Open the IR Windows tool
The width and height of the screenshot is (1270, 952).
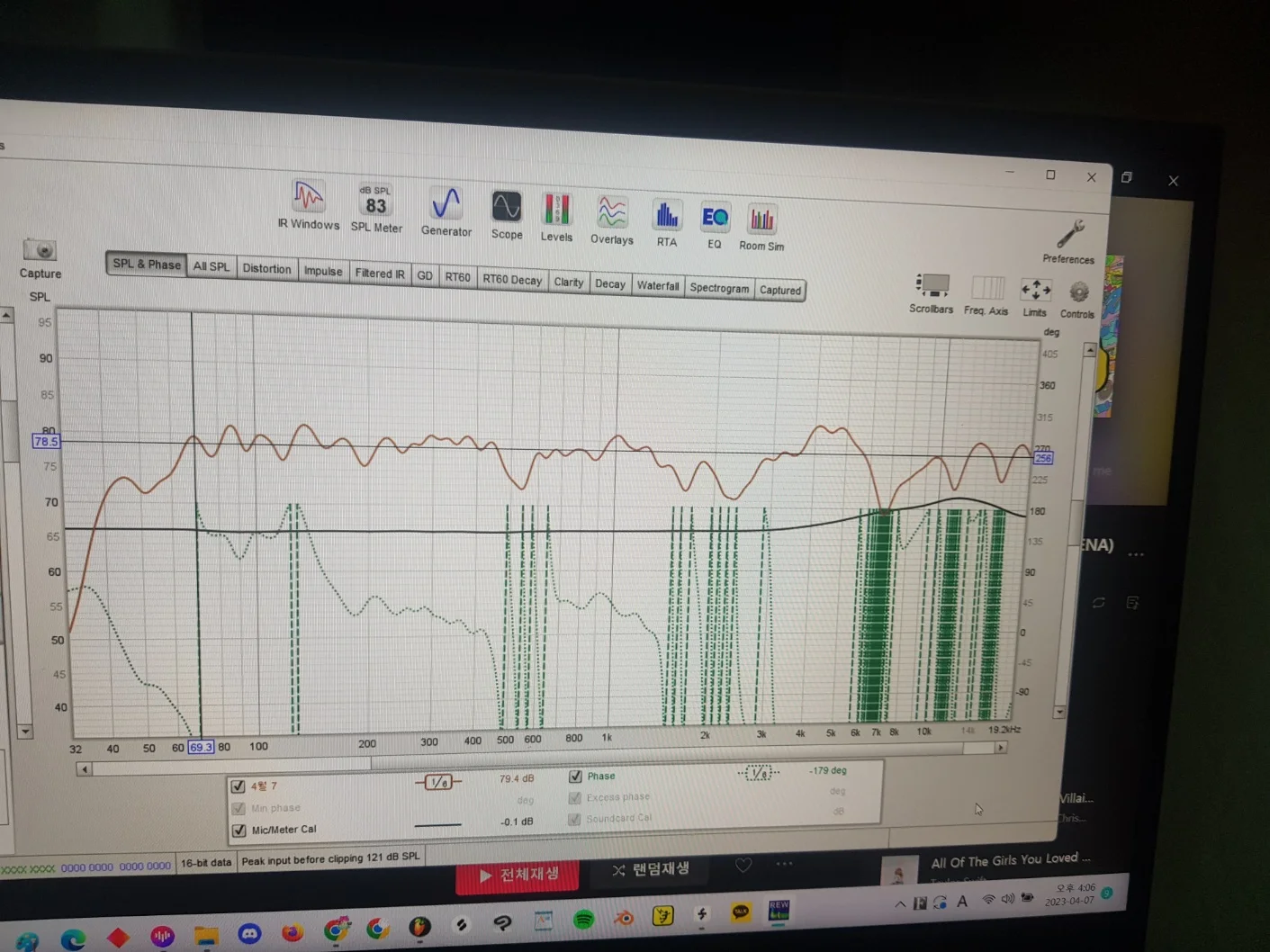point(308,205)
